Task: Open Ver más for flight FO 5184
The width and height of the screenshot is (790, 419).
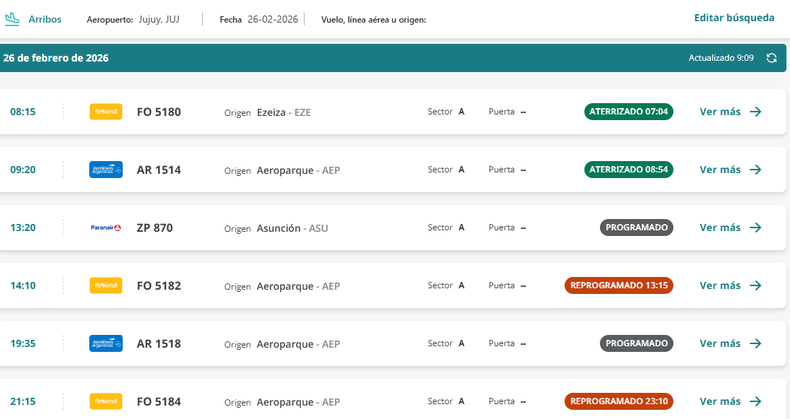Action: tap(730, 401)
